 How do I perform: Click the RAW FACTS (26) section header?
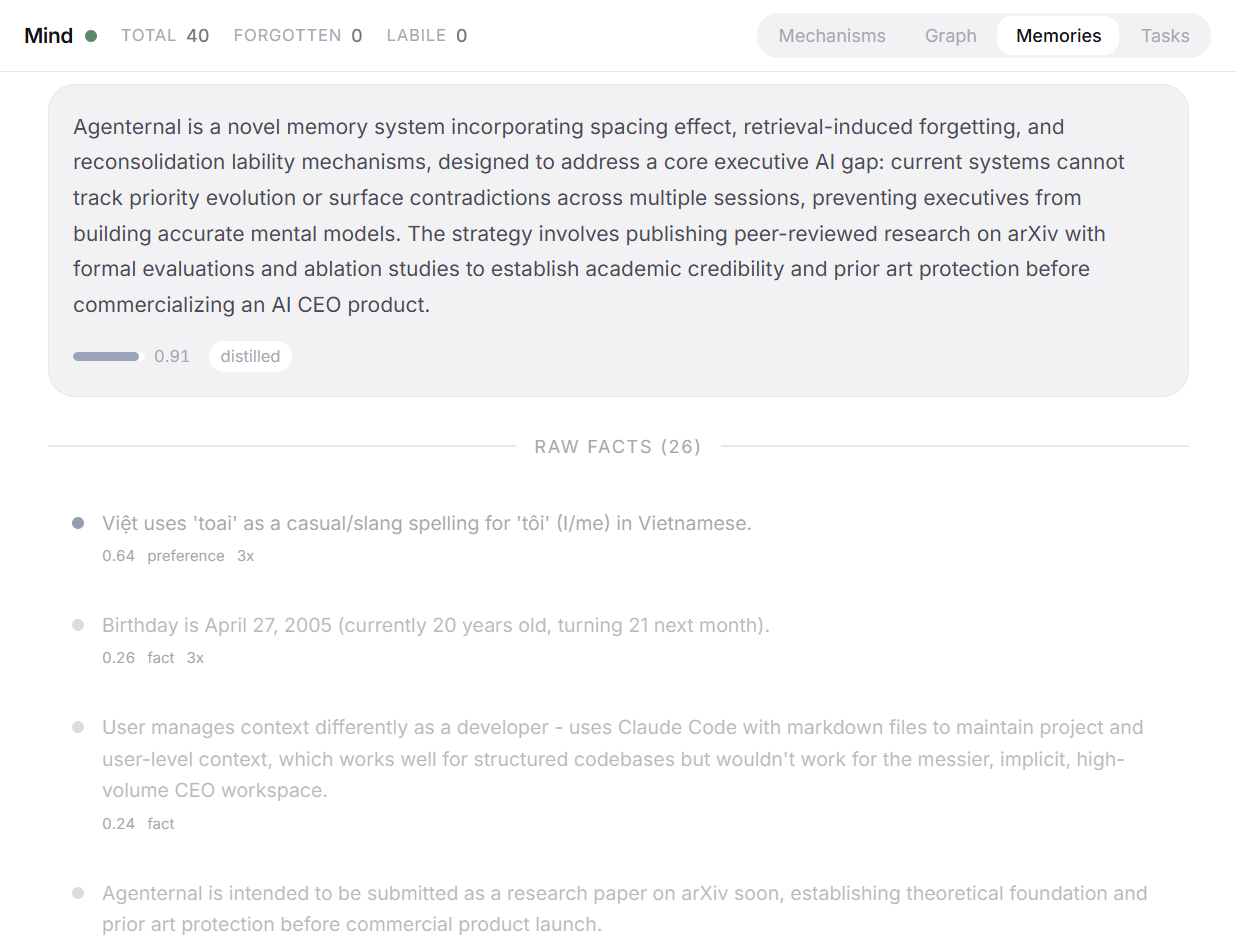tap(618, 447)
